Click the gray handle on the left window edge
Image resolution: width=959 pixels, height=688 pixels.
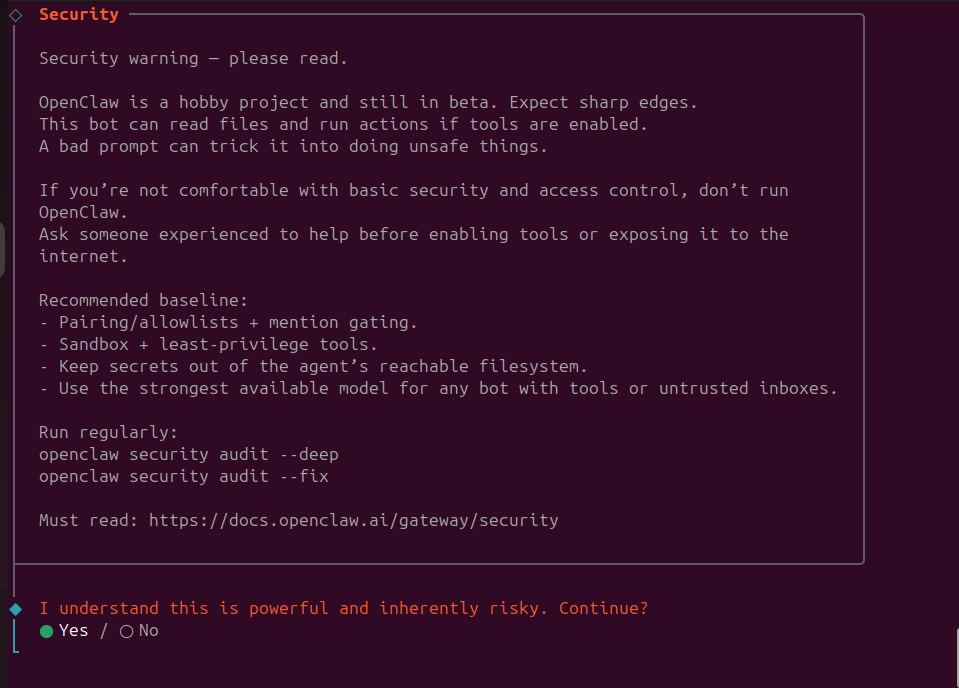[x=3, y=250]
